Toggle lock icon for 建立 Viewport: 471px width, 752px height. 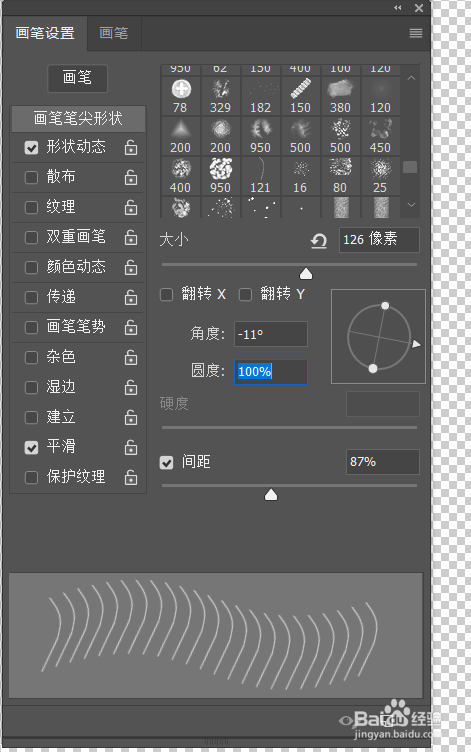coord(131,417)
